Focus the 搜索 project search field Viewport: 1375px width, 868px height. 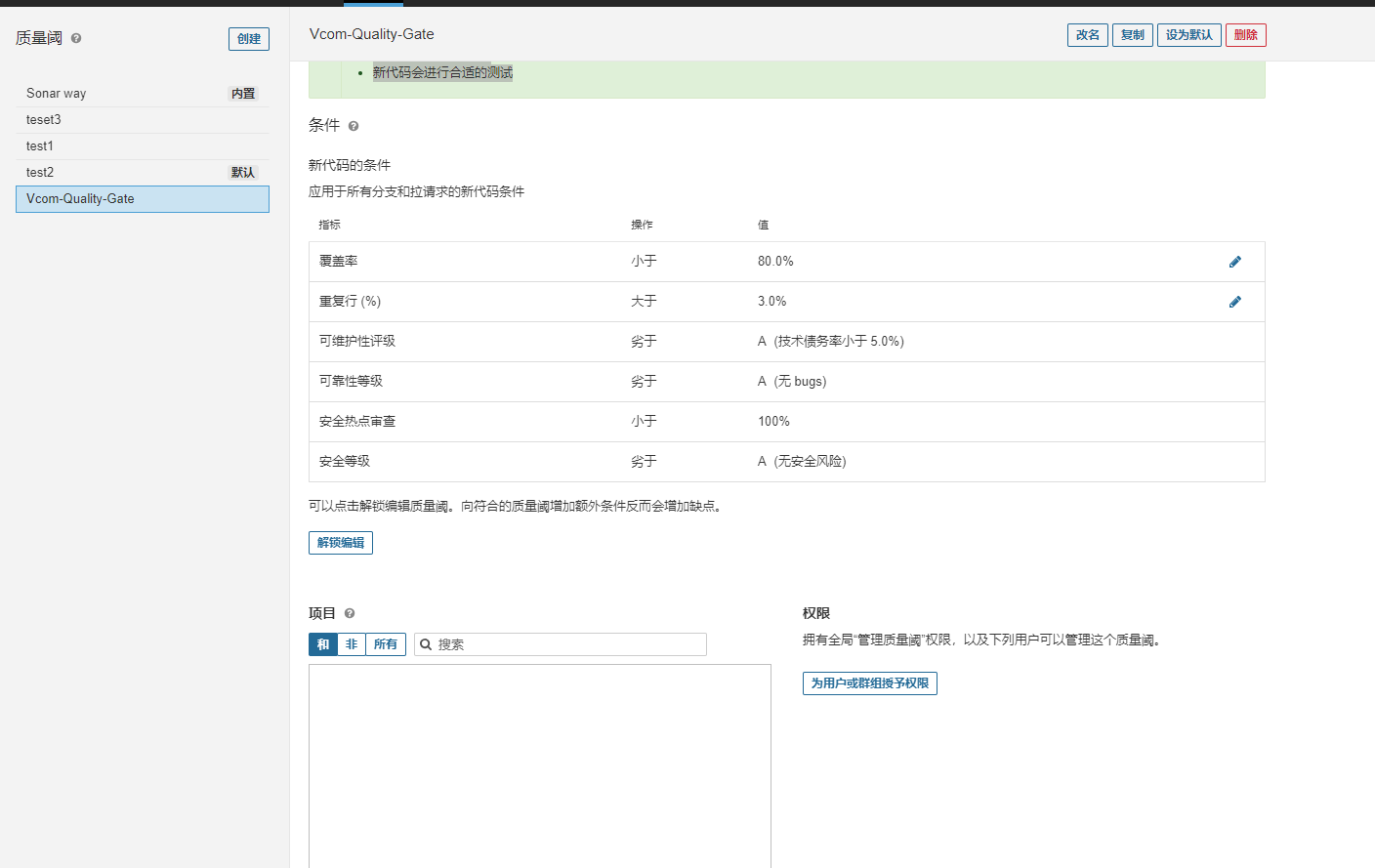[561, 644]
